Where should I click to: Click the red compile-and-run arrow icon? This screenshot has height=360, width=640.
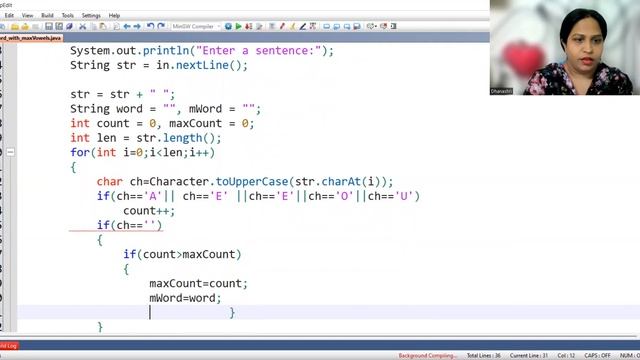(x=249, y=27)
